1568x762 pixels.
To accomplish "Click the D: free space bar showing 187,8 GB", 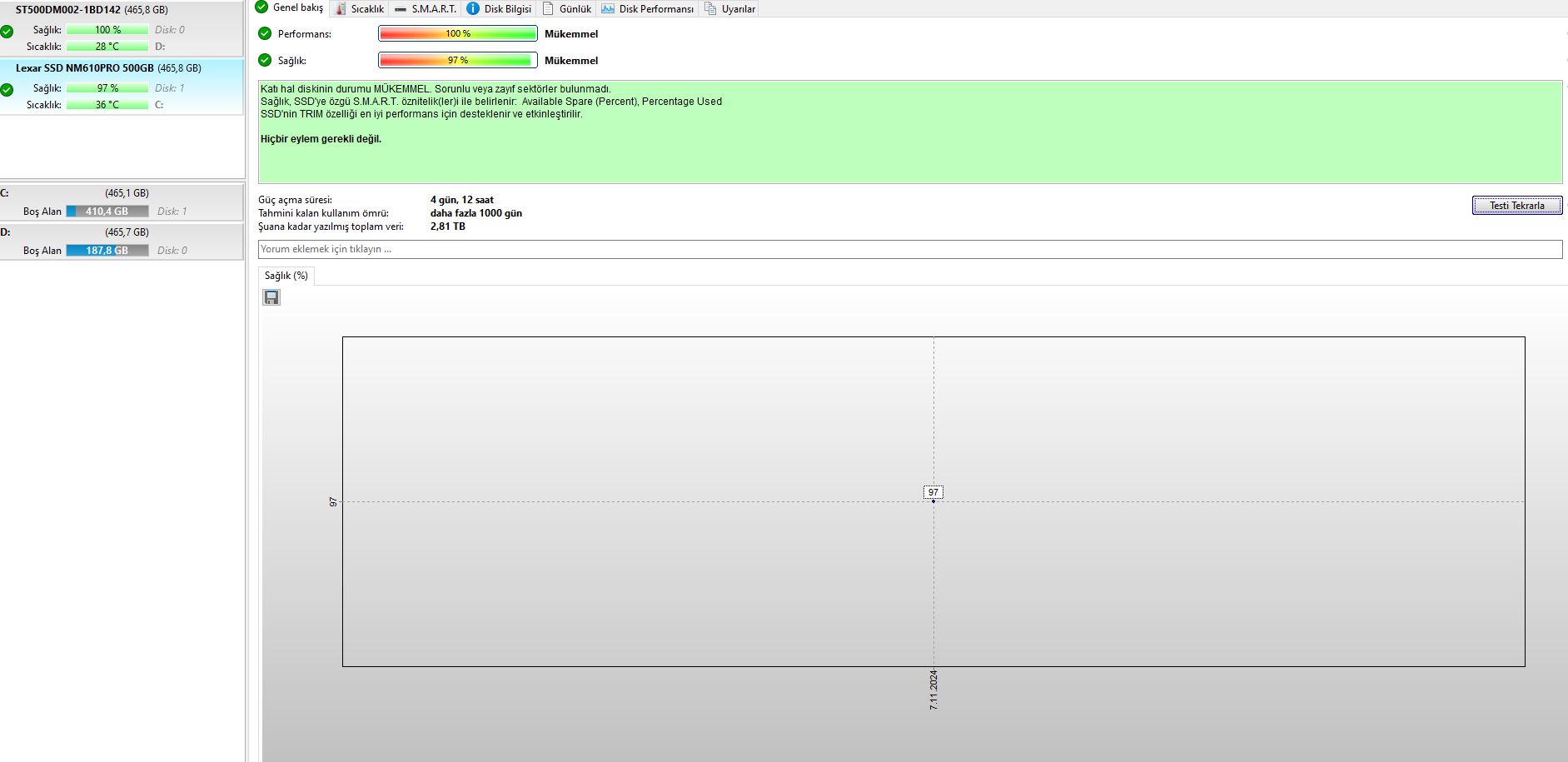I will 107,251.
